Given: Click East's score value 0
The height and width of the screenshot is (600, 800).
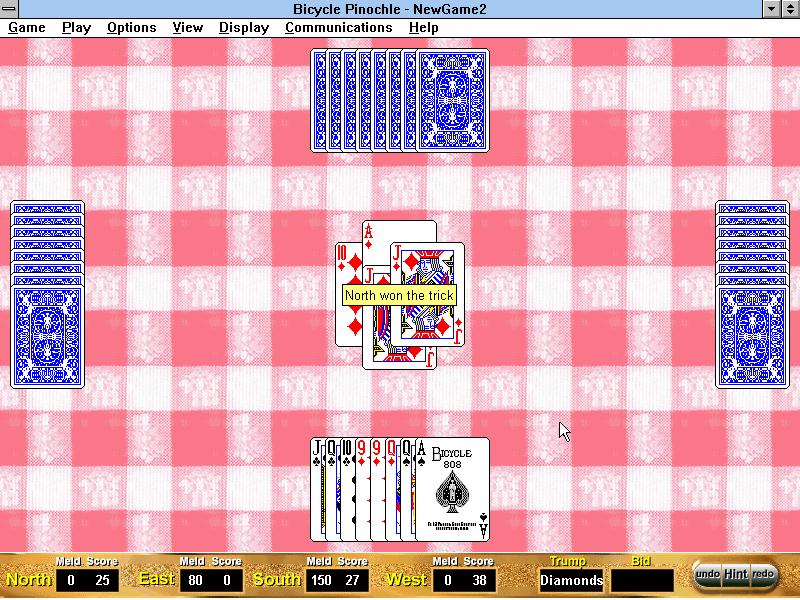Looking at the screenshot, I should (x=227, y=581).
